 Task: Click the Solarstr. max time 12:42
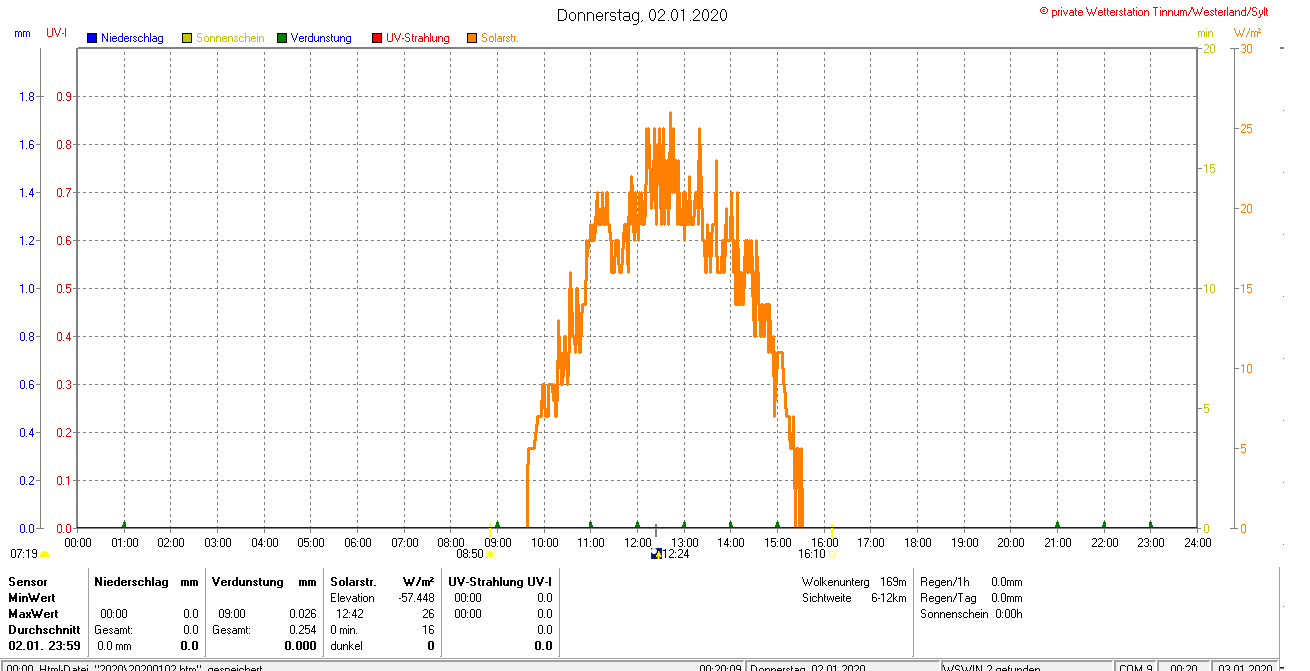[350, 613]
